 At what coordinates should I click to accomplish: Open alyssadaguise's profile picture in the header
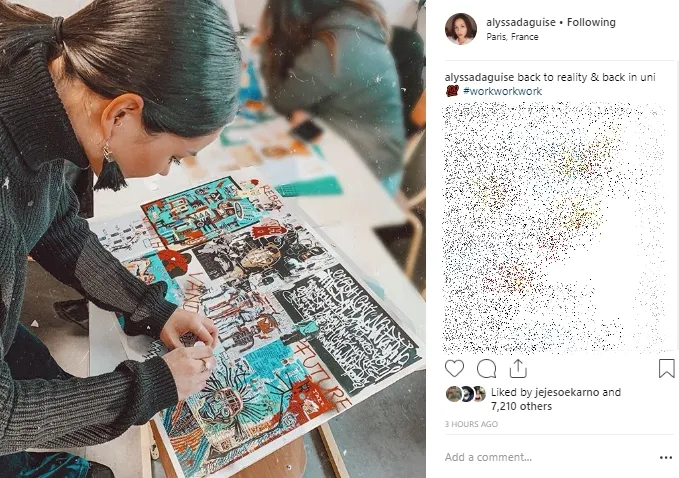[461, 29]
